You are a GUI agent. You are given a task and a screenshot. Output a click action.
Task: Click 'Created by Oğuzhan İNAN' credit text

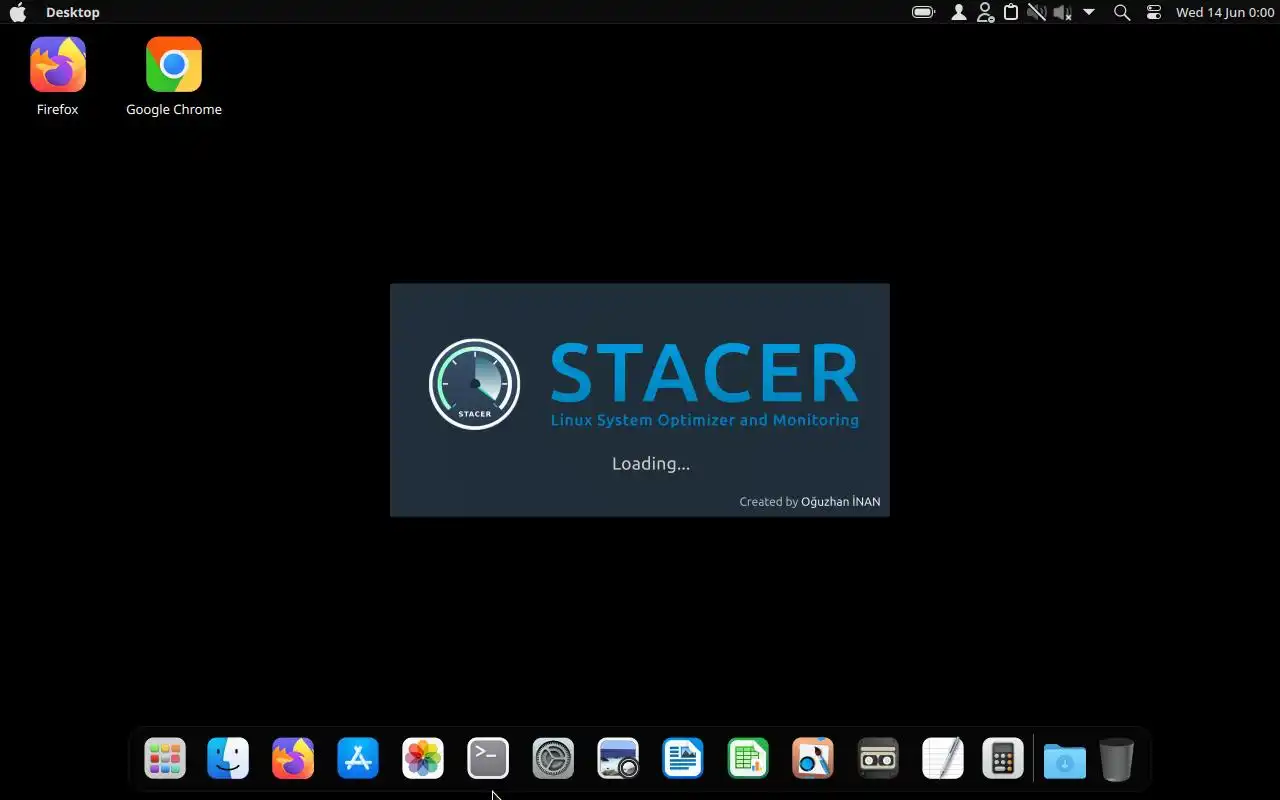coord(810,501)
